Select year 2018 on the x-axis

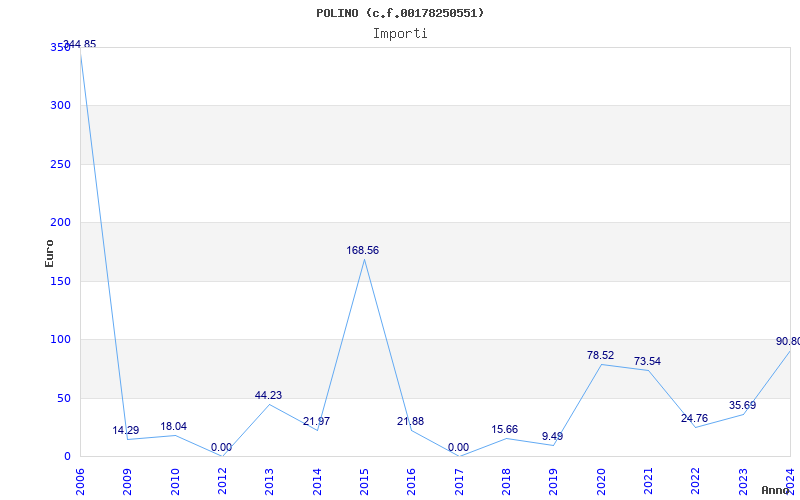pos(506,481)
